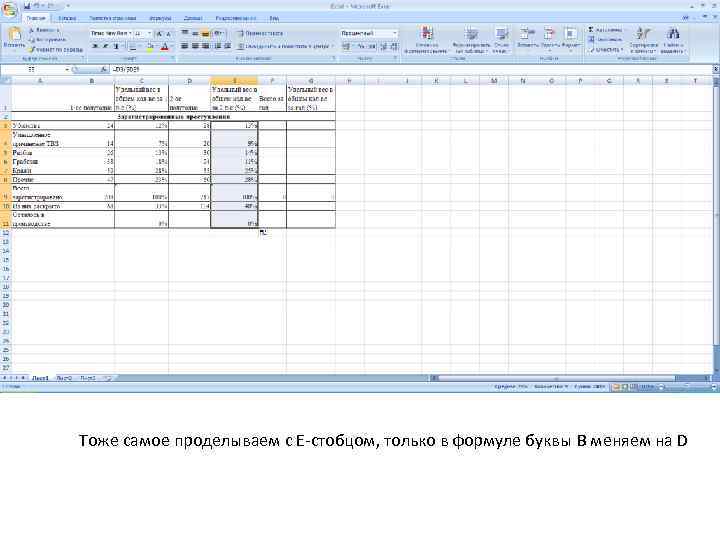The width and height of the screenshot is (720, 540).
Task: Select column E header
Action: 234,81
